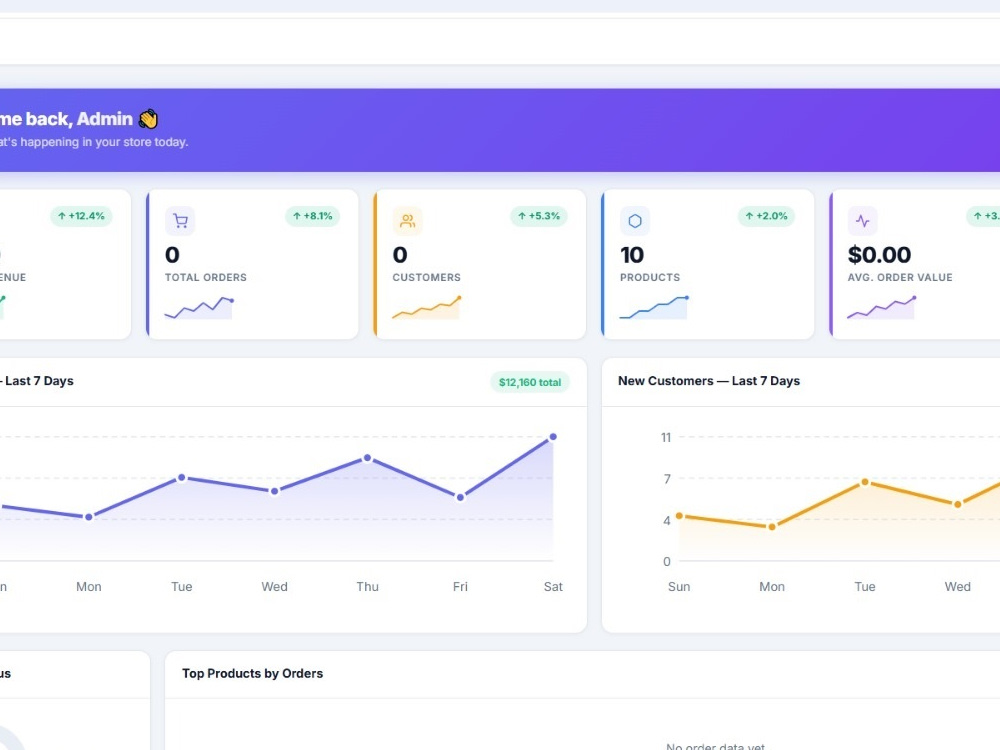Viewport: 1000px width, 750px height.
Task: Click the Mon data point on revenue chart
Action: [89, 517]
